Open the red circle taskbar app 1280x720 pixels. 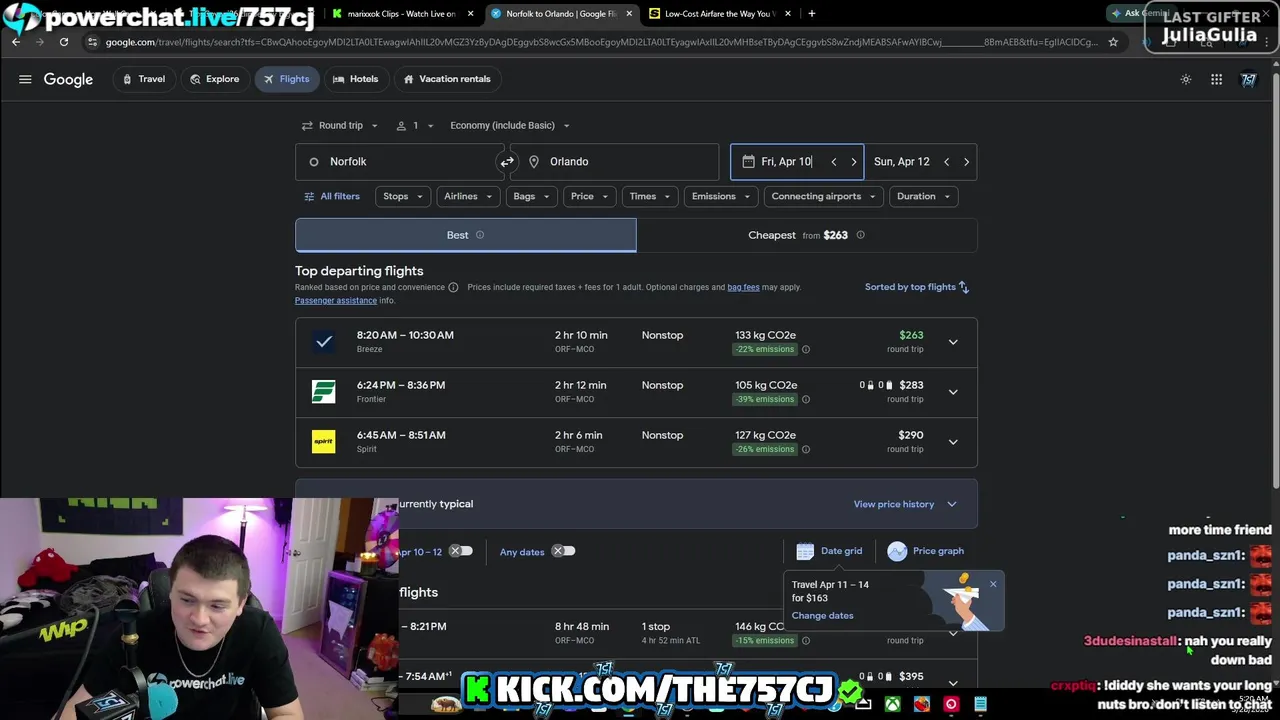(950, 704)
